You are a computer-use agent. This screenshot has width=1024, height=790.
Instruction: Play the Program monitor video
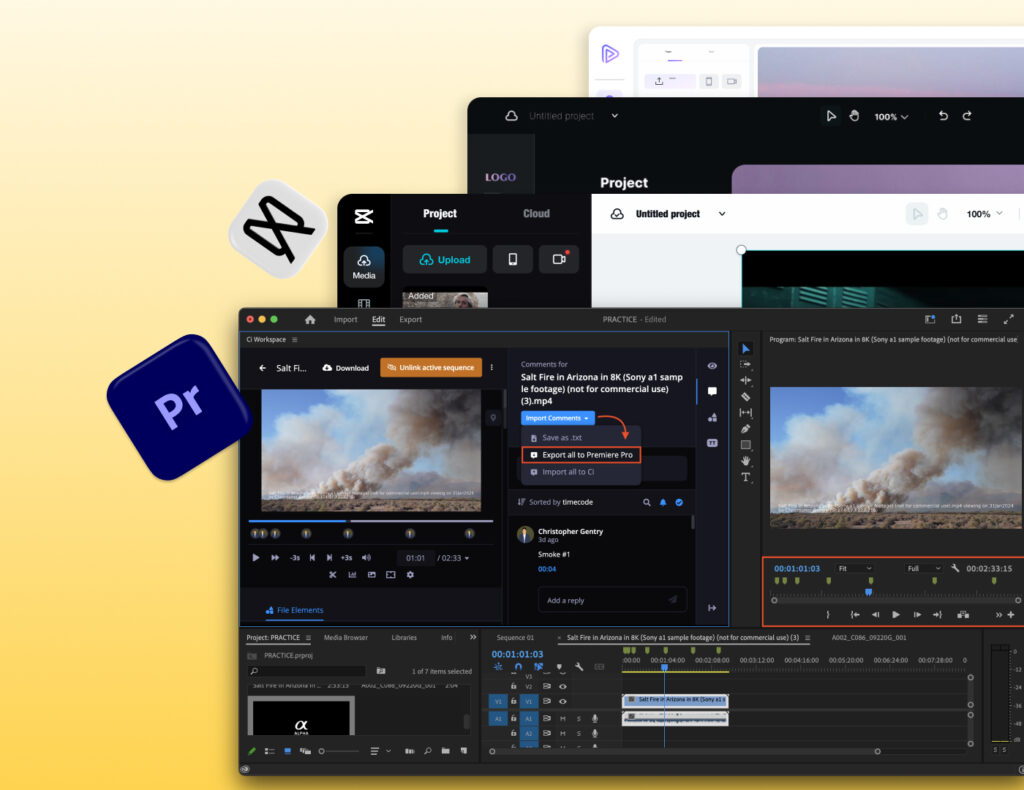coord(896,614)
